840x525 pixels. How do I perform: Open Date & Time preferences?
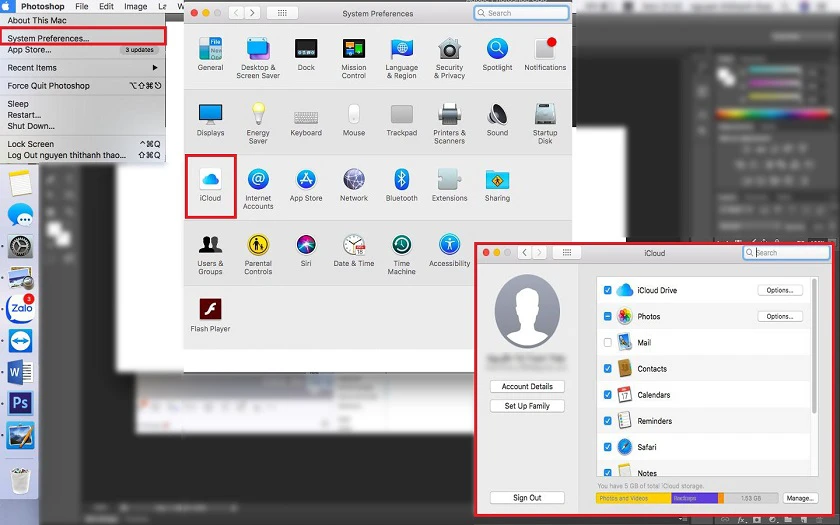(354, 251)
